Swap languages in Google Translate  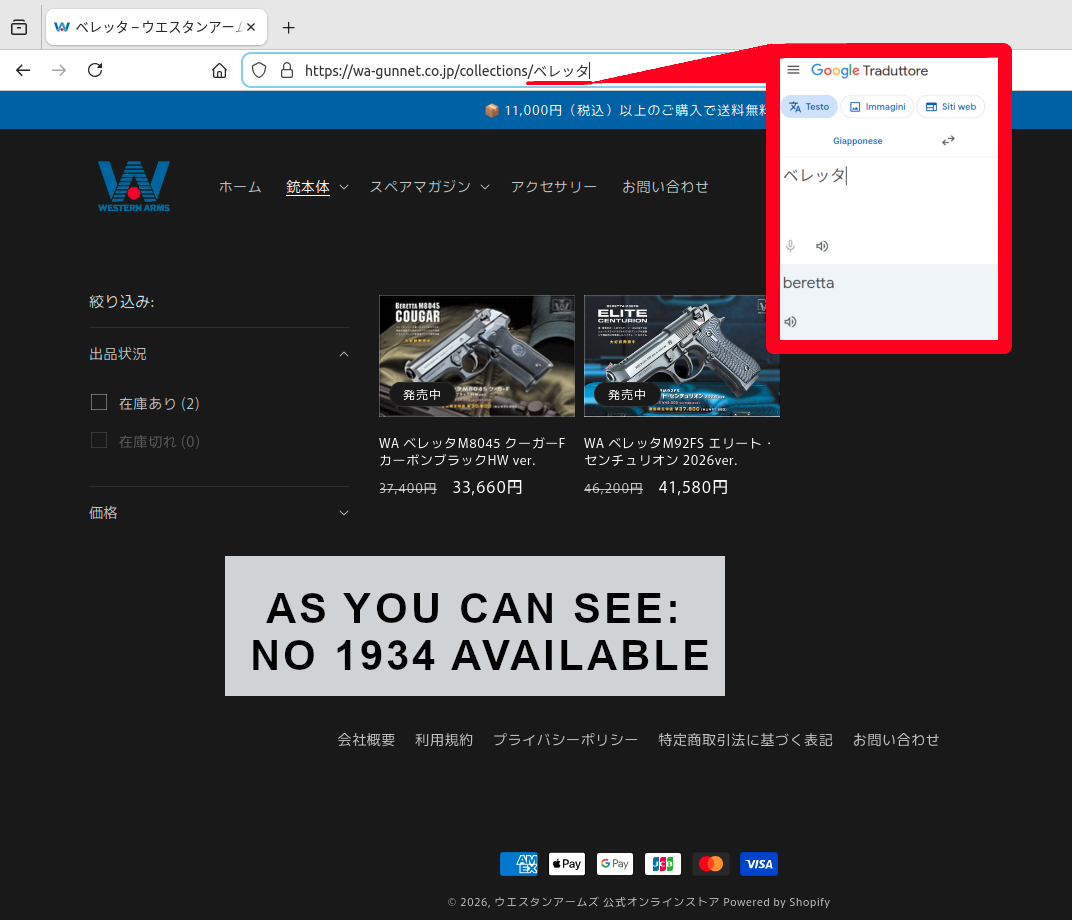948,140
